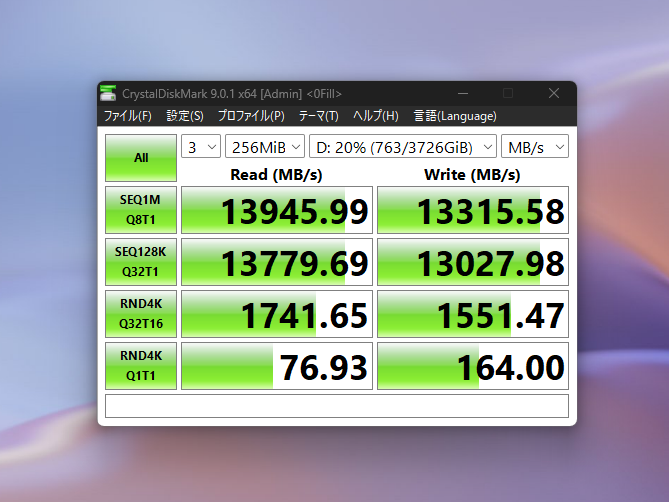Open the ヘルプ(H) menu

pos(375,116)
